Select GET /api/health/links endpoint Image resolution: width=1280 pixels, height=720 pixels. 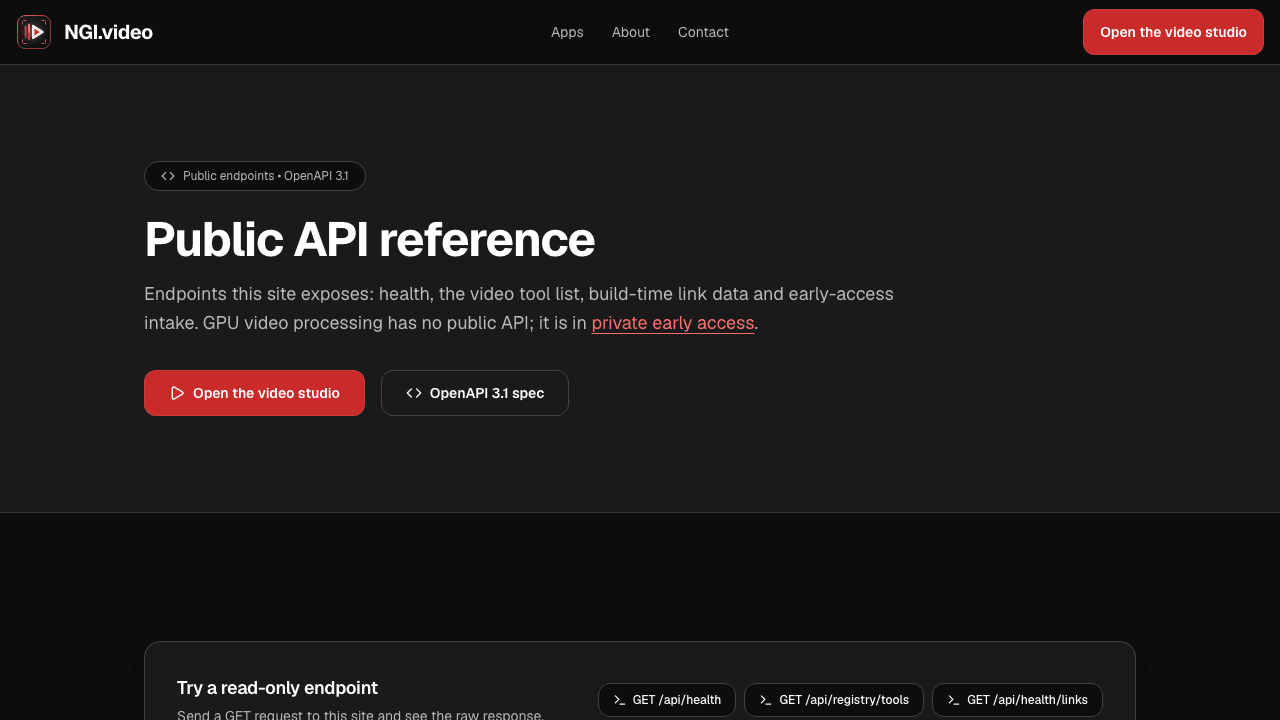coord(1017,700)
